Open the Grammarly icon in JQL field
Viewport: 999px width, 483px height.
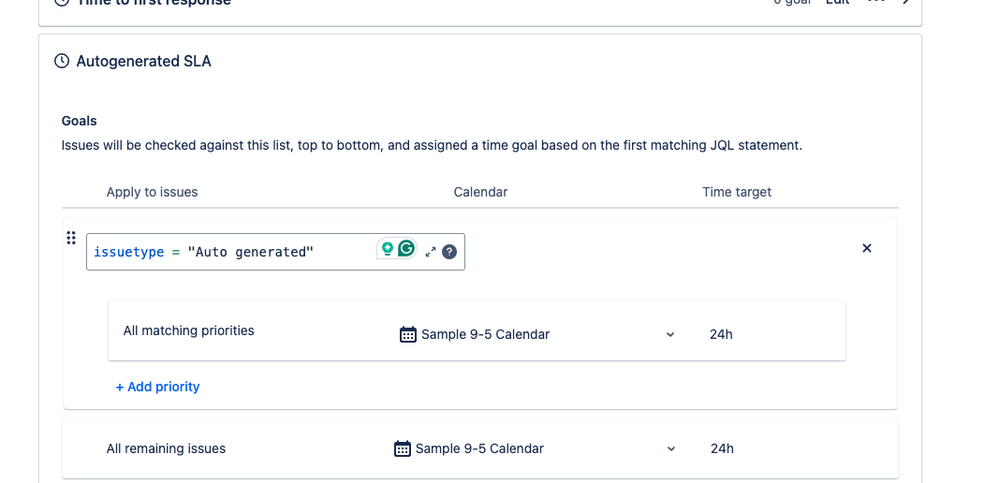(406, 249)
